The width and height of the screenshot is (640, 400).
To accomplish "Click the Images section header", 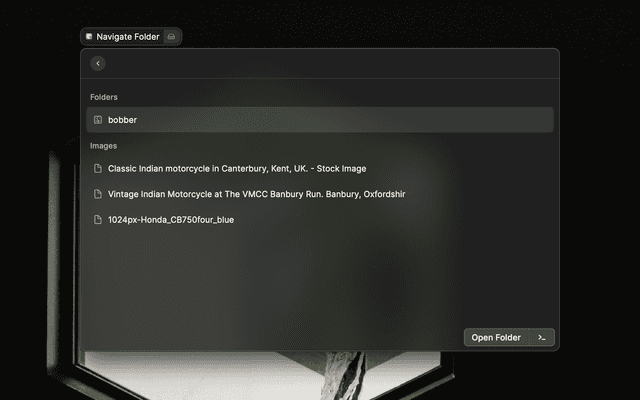I will click(103, 146).
